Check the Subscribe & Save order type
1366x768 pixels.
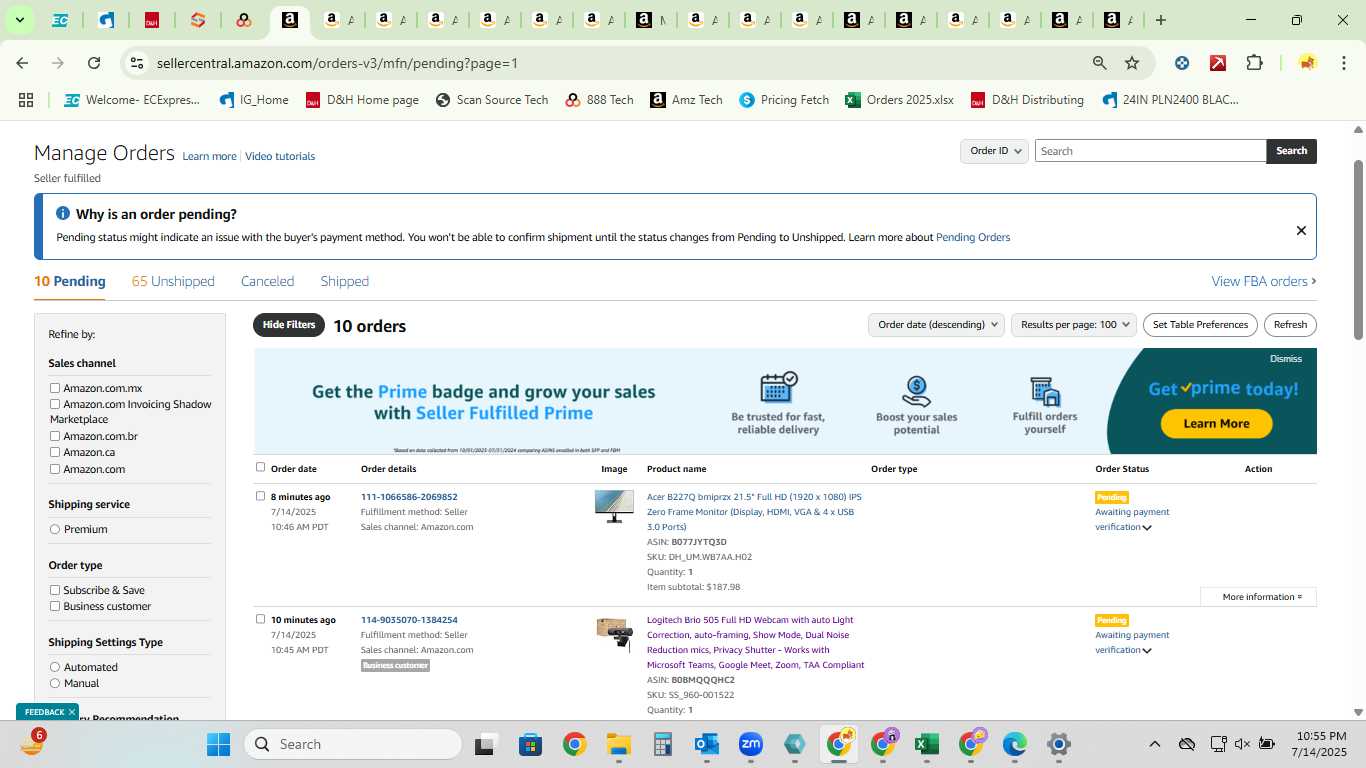pos(55,590)
